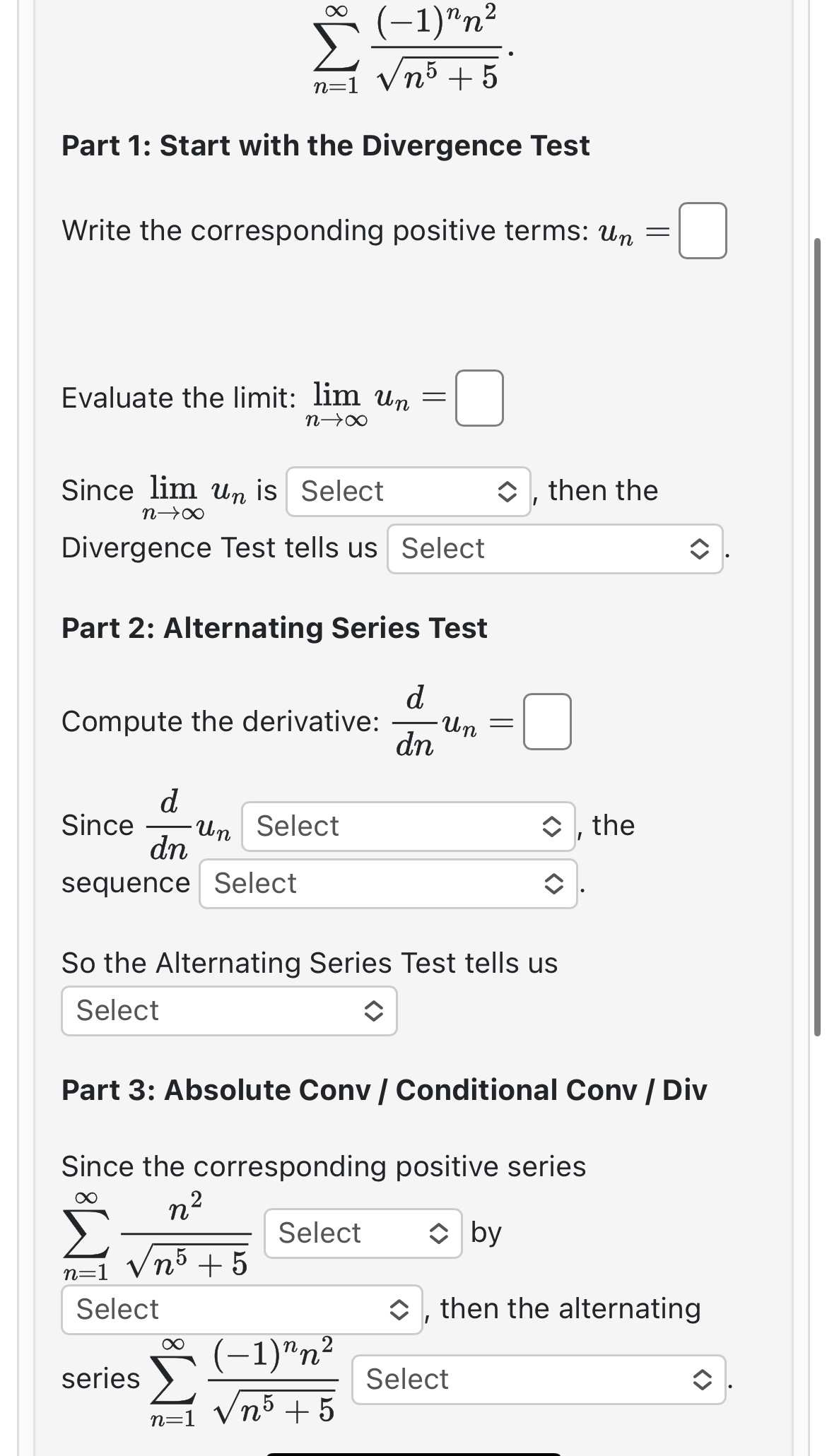Open the 'Since lim u_n is' dropdown

408,492
